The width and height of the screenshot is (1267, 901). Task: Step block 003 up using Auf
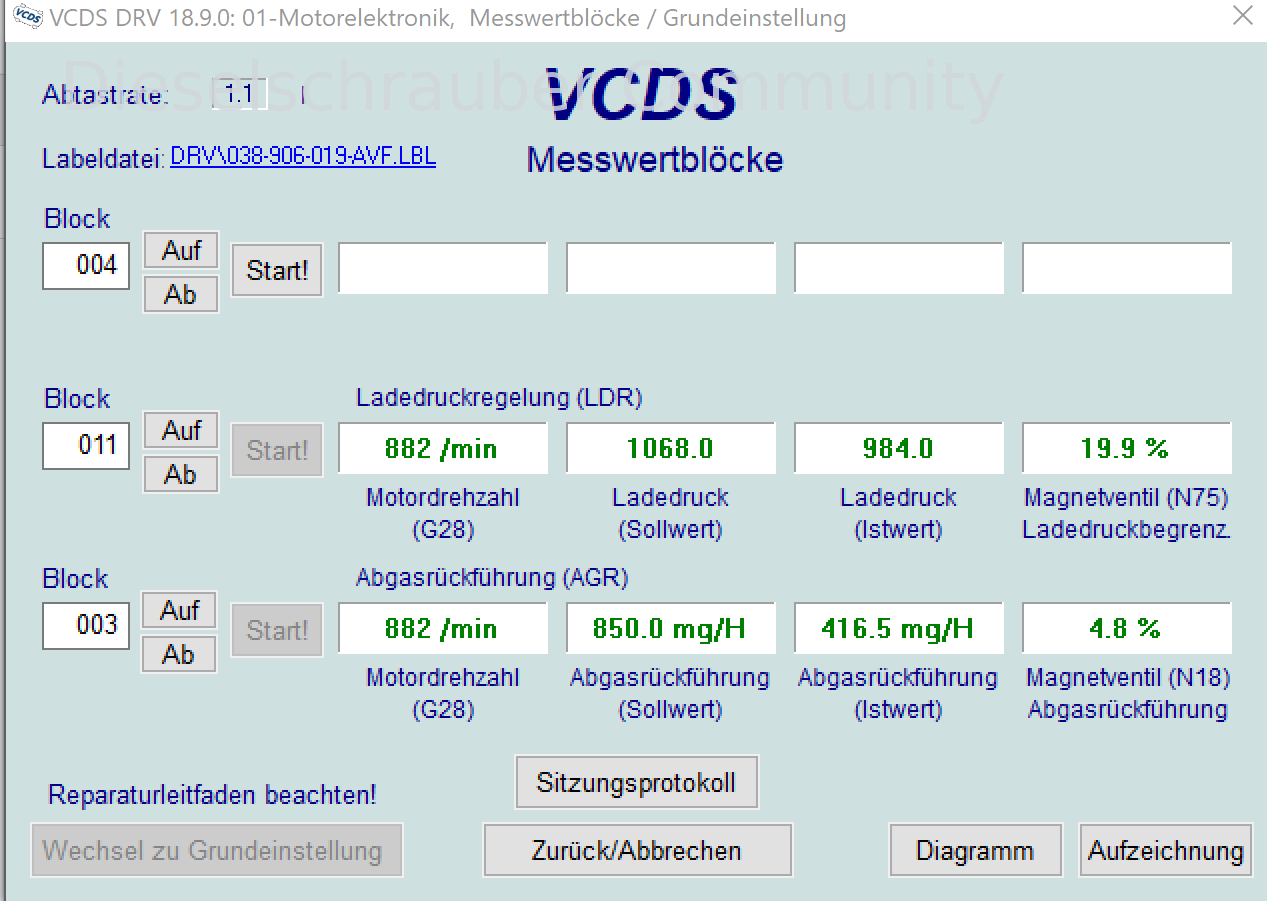coord(181,611)
